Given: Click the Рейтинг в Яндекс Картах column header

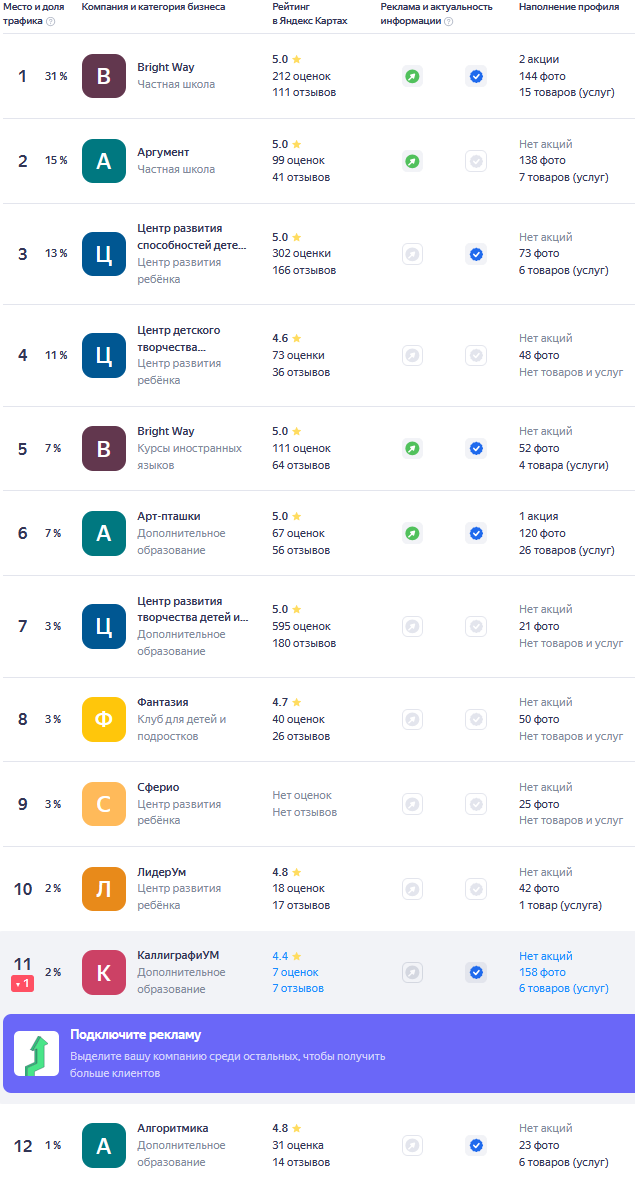Looking at the screenshot, I should 310,14.
